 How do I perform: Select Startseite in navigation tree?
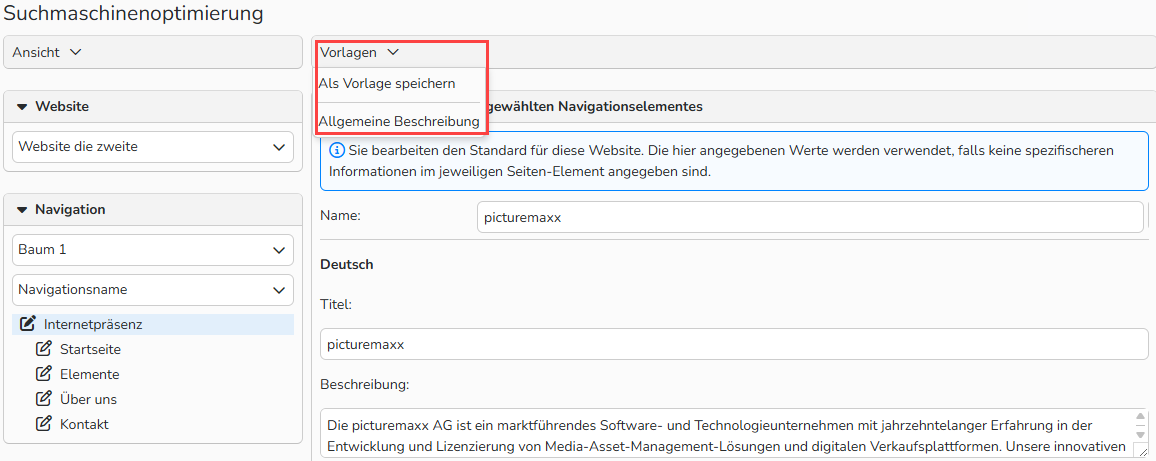pos(90,349)
